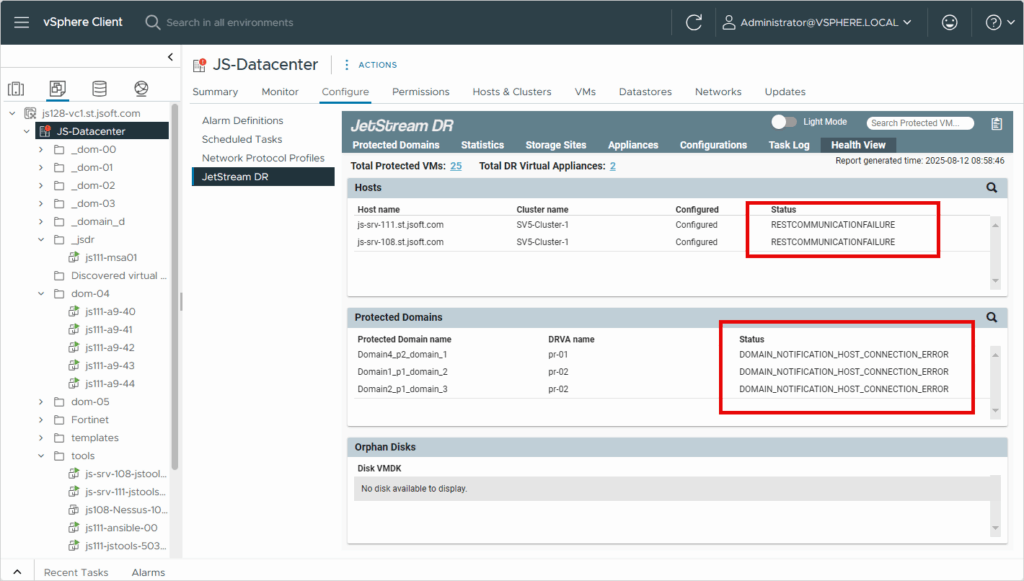Click the Total Protected VMs count 25

pos(455,166)
